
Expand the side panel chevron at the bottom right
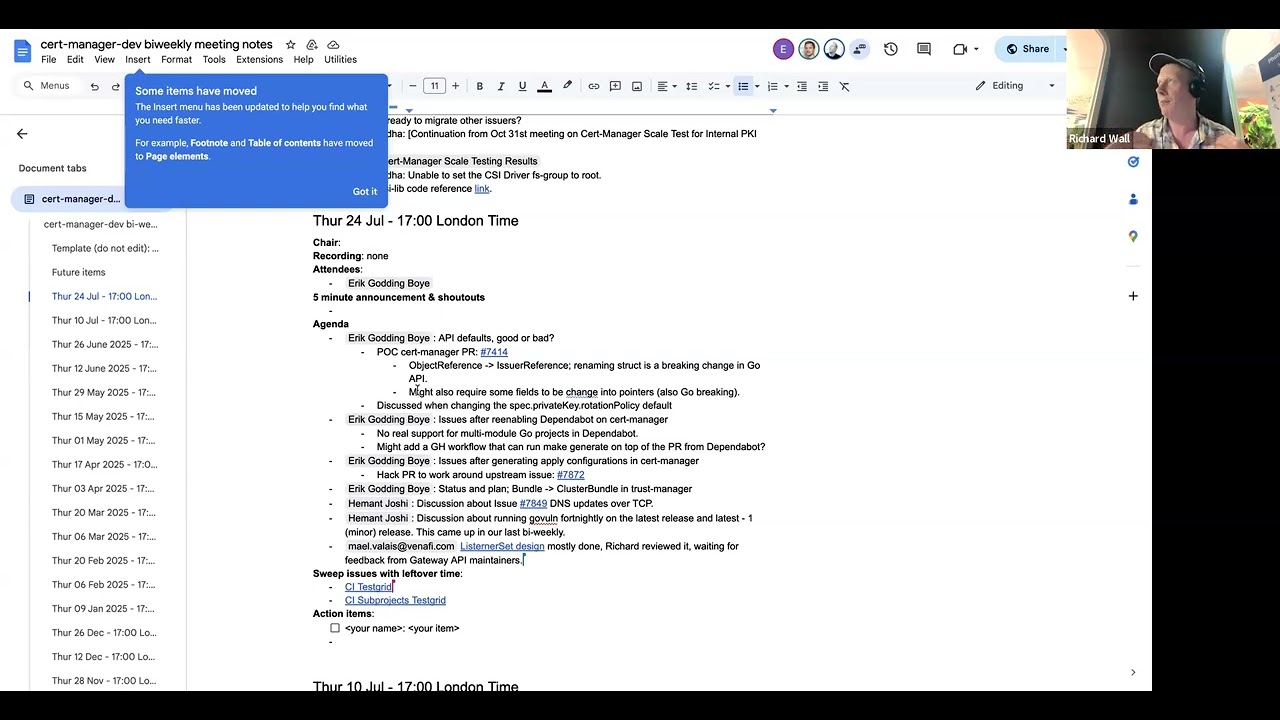pos(1133,672)
